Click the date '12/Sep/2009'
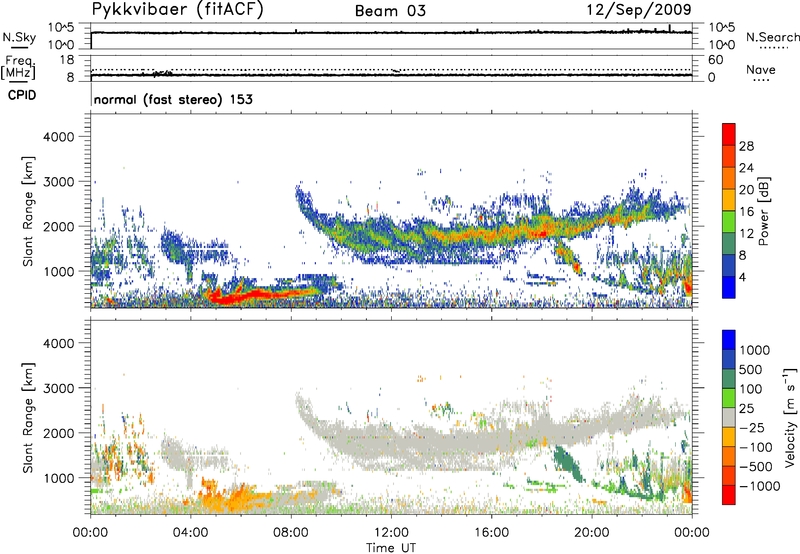This screenshot has height=554, width=800. pos(639,9)
